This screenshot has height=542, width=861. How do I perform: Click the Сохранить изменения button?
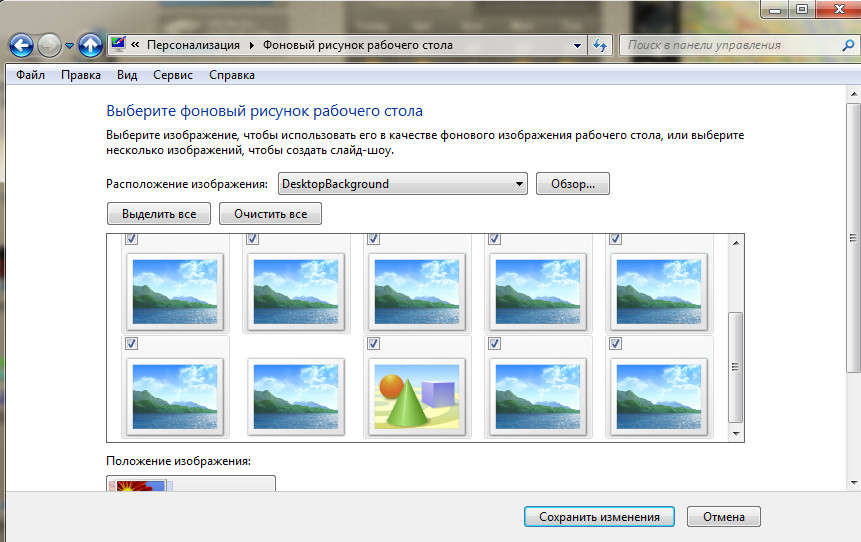[599, 517]
